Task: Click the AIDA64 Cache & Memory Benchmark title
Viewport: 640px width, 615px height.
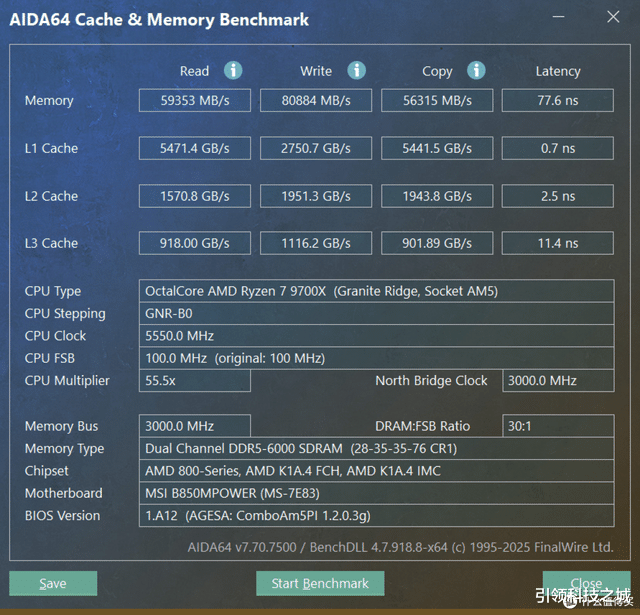Action: coord(159,20)
